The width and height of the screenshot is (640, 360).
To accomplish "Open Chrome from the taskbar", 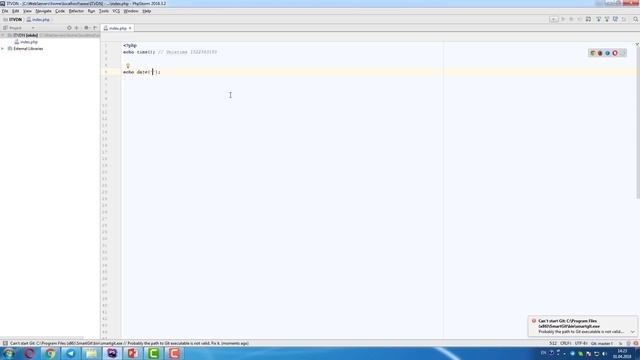I will tap(50, 353).
